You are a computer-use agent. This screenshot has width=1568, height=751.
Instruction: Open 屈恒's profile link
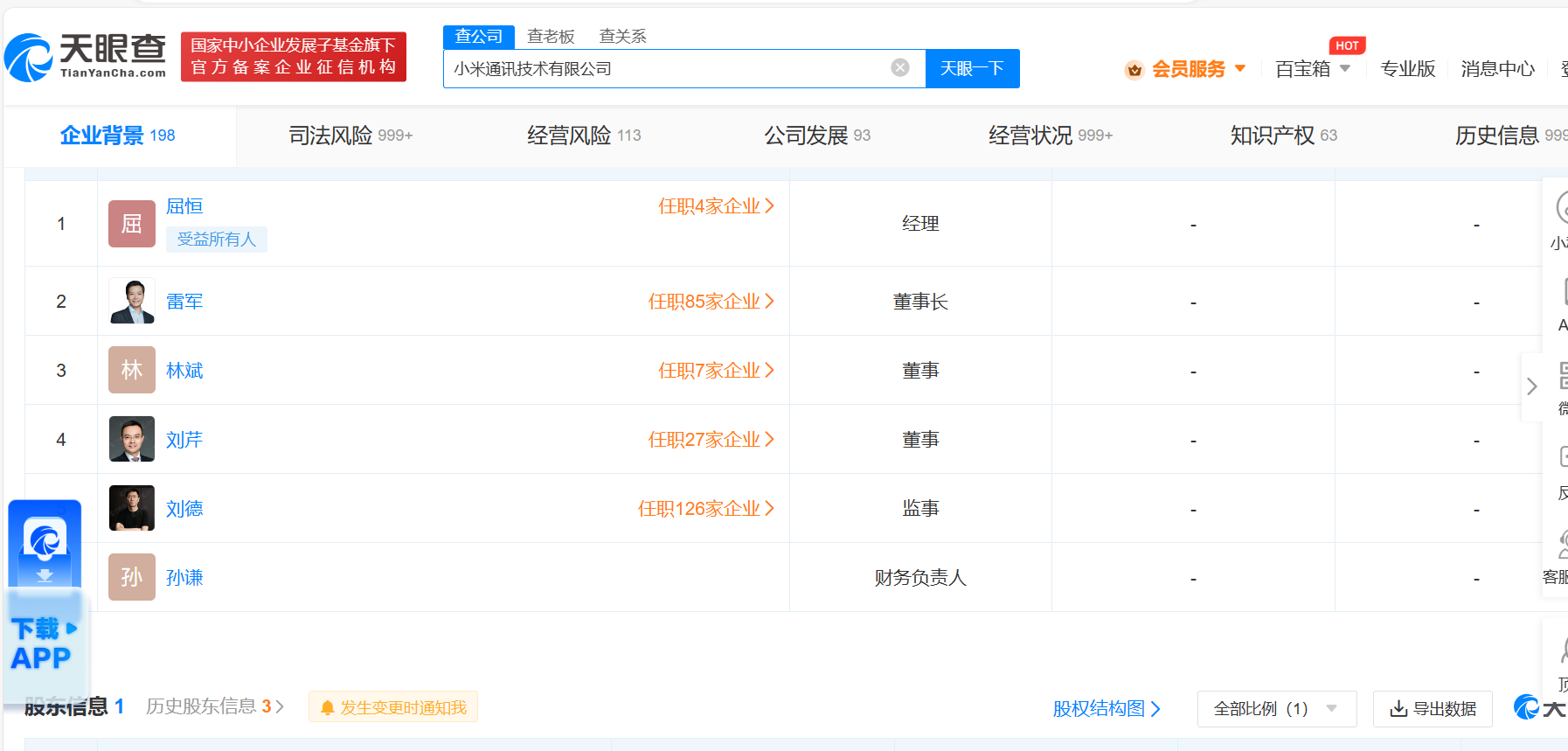pyautogui.click(x=184, y=206)
